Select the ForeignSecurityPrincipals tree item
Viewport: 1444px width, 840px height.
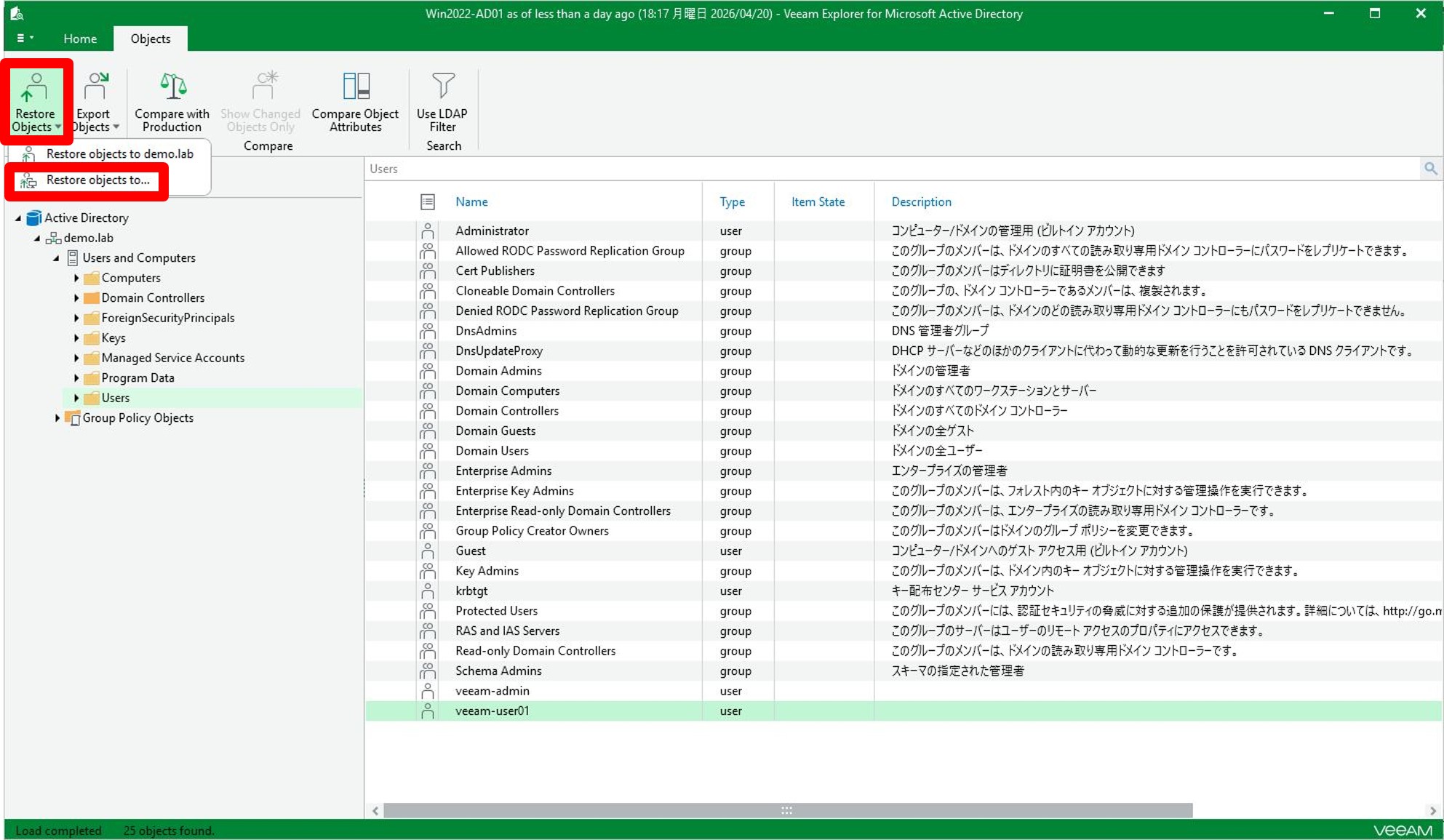[x=168, y=318]
